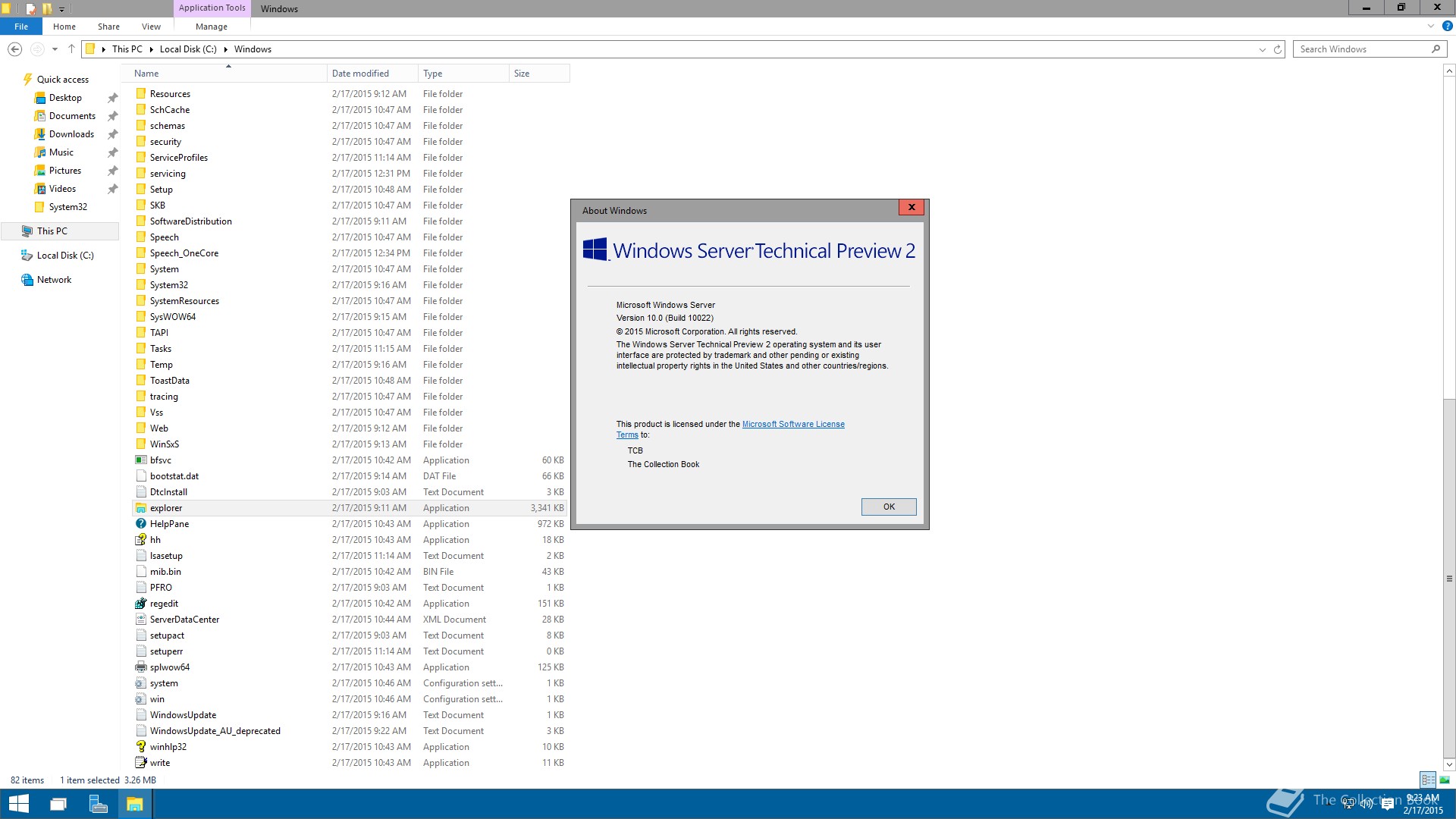Open Customize Quick Access Toolbar dropdown
Screen dimensions: 1456x819
(x=62, y=9)
